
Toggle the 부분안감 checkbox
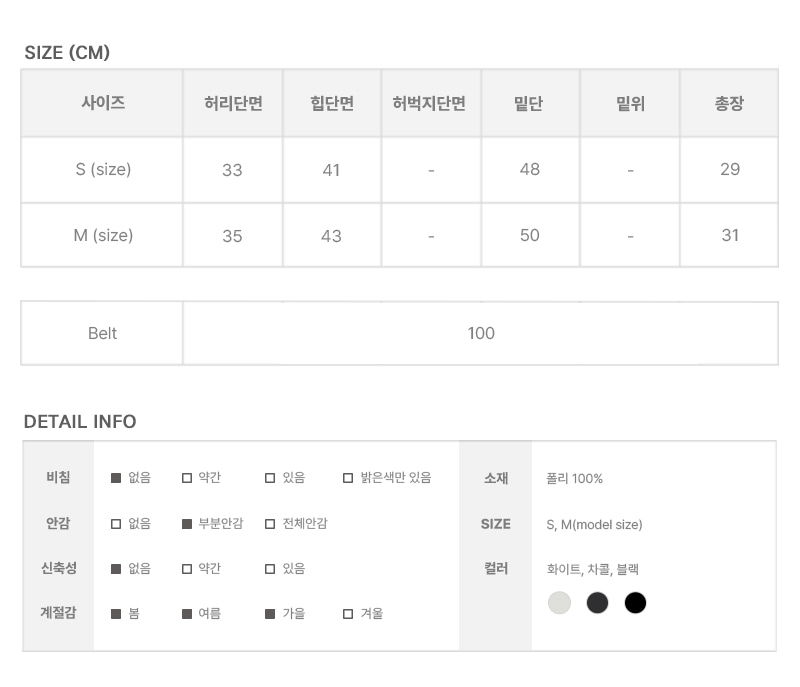click(187, 524)
